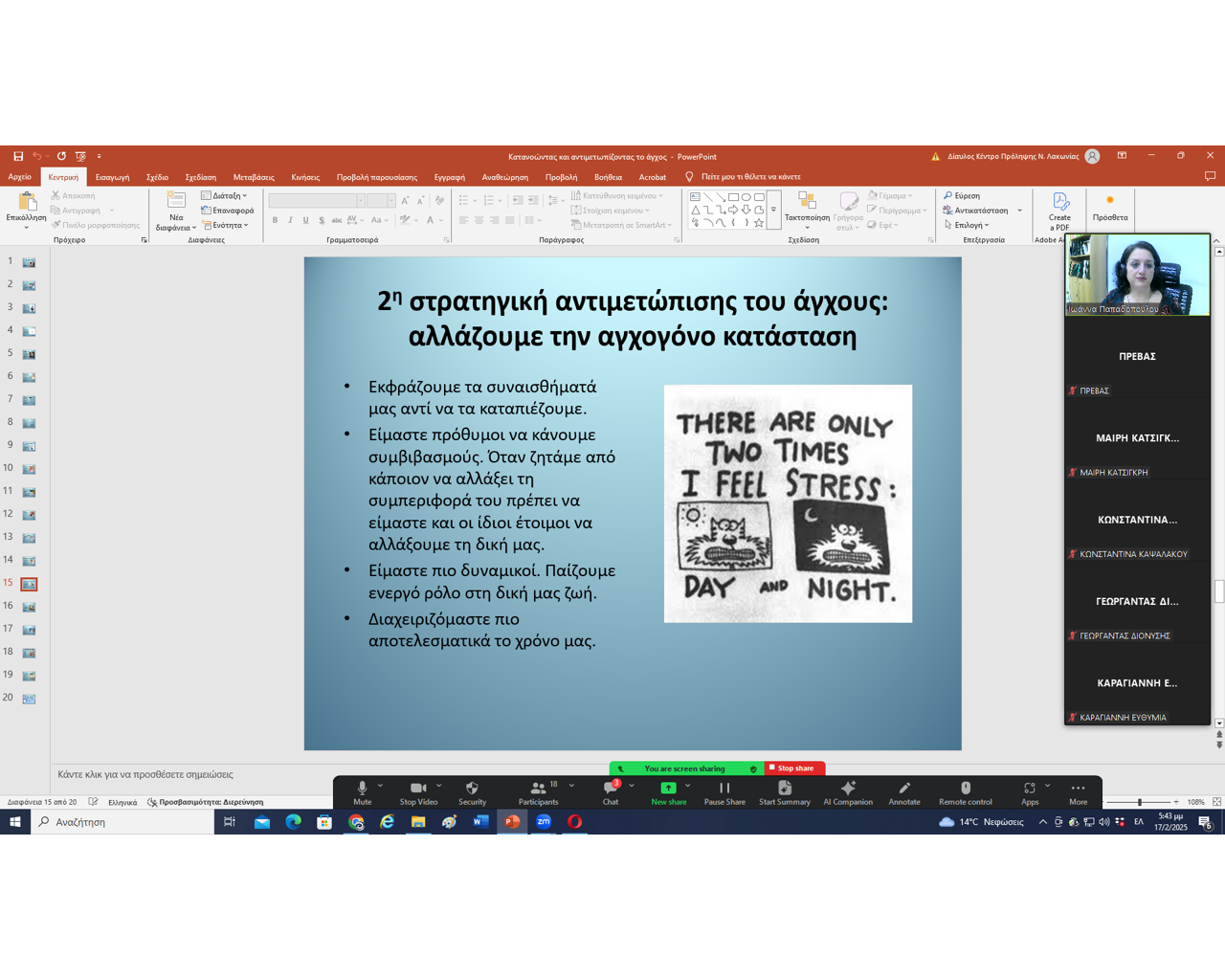Save the presentation with the Save icon
1225x980 pixels.
[x=18, y=156]
